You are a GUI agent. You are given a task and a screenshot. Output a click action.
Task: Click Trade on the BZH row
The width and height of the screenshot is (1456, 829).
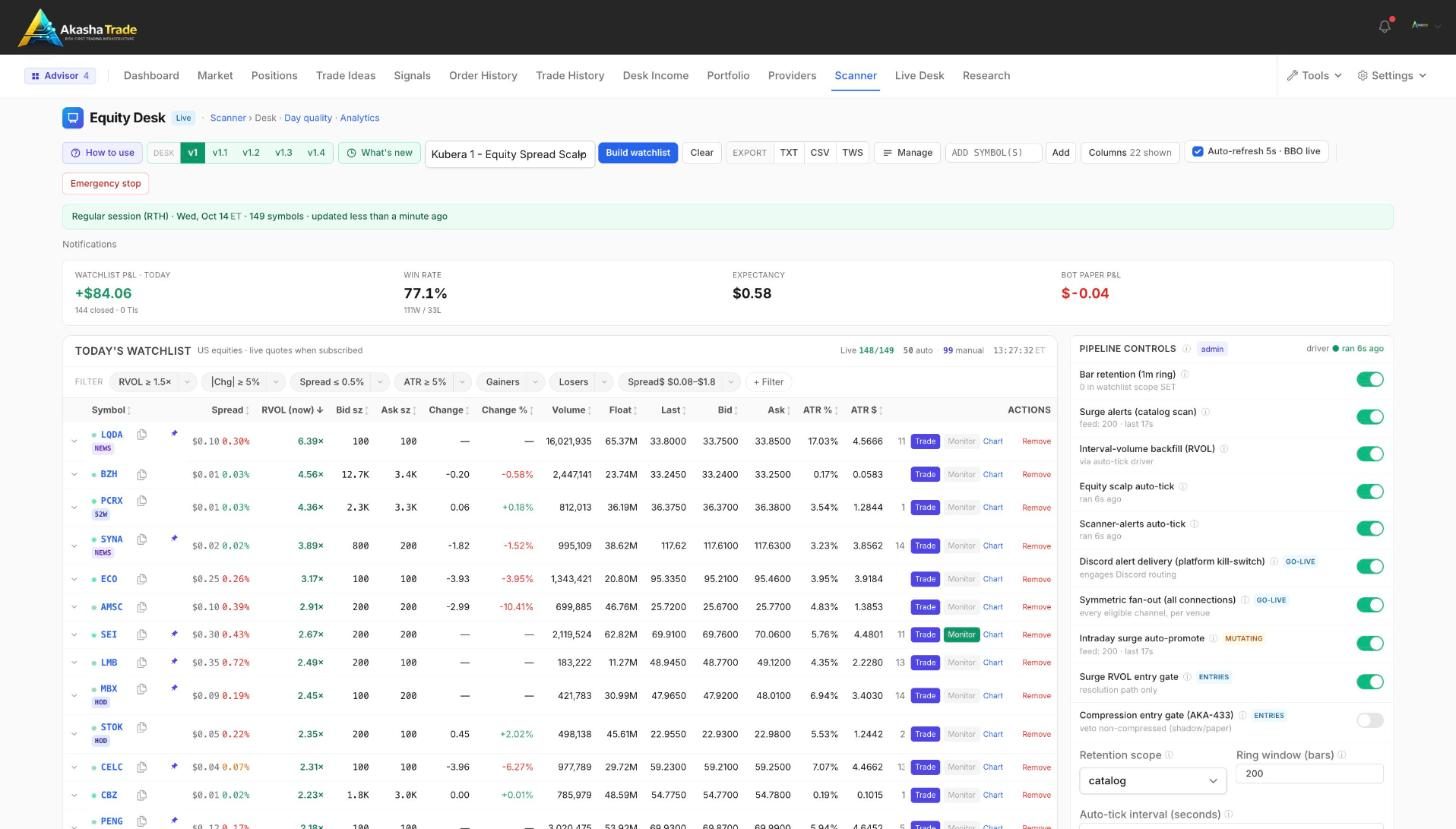pos(925,474)
